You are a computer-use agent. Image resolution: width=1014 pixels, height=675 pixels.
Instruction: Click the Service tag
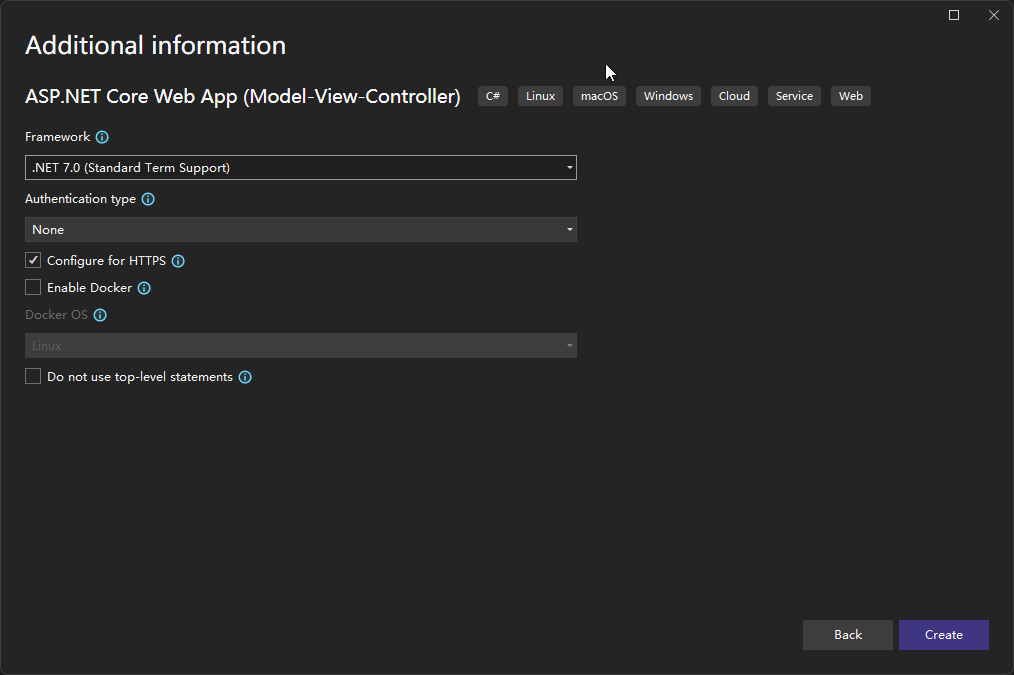click(x=794, y=96)
